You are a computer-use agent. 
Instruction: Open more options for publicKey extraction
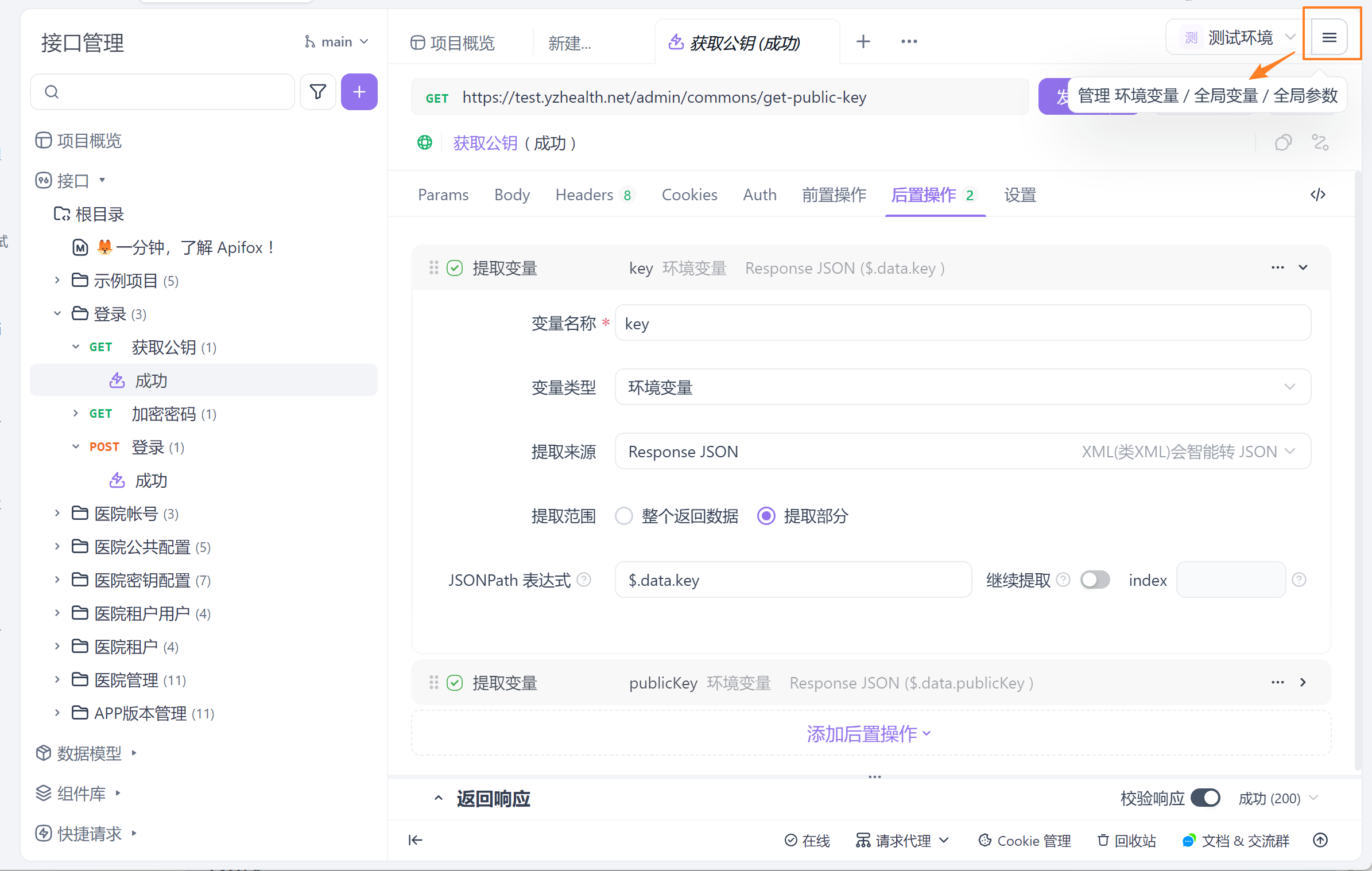click(x=1277, y=682)
